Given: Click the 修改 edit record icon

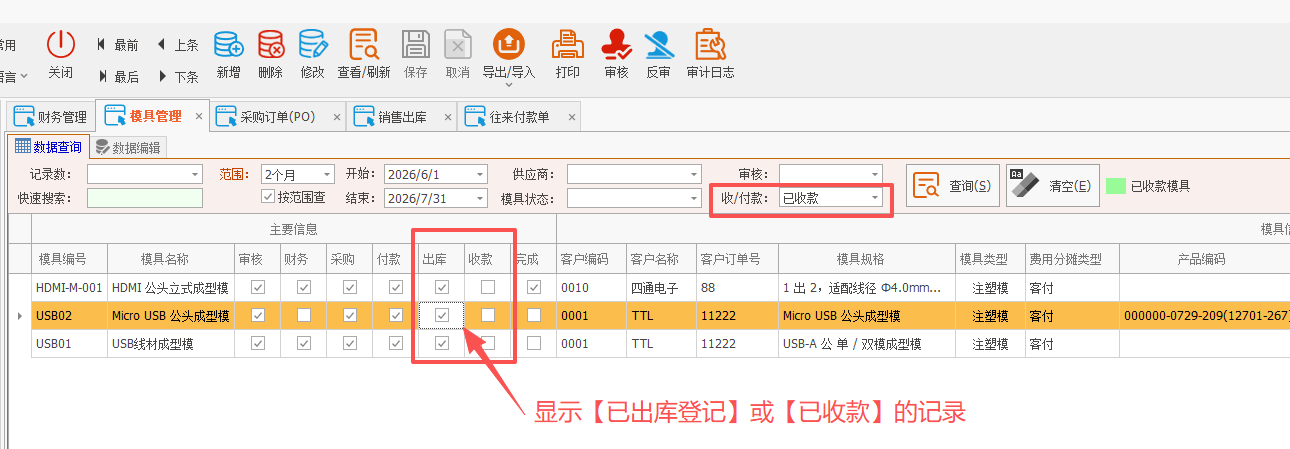Looking at the screenshot, I should 312,44.
